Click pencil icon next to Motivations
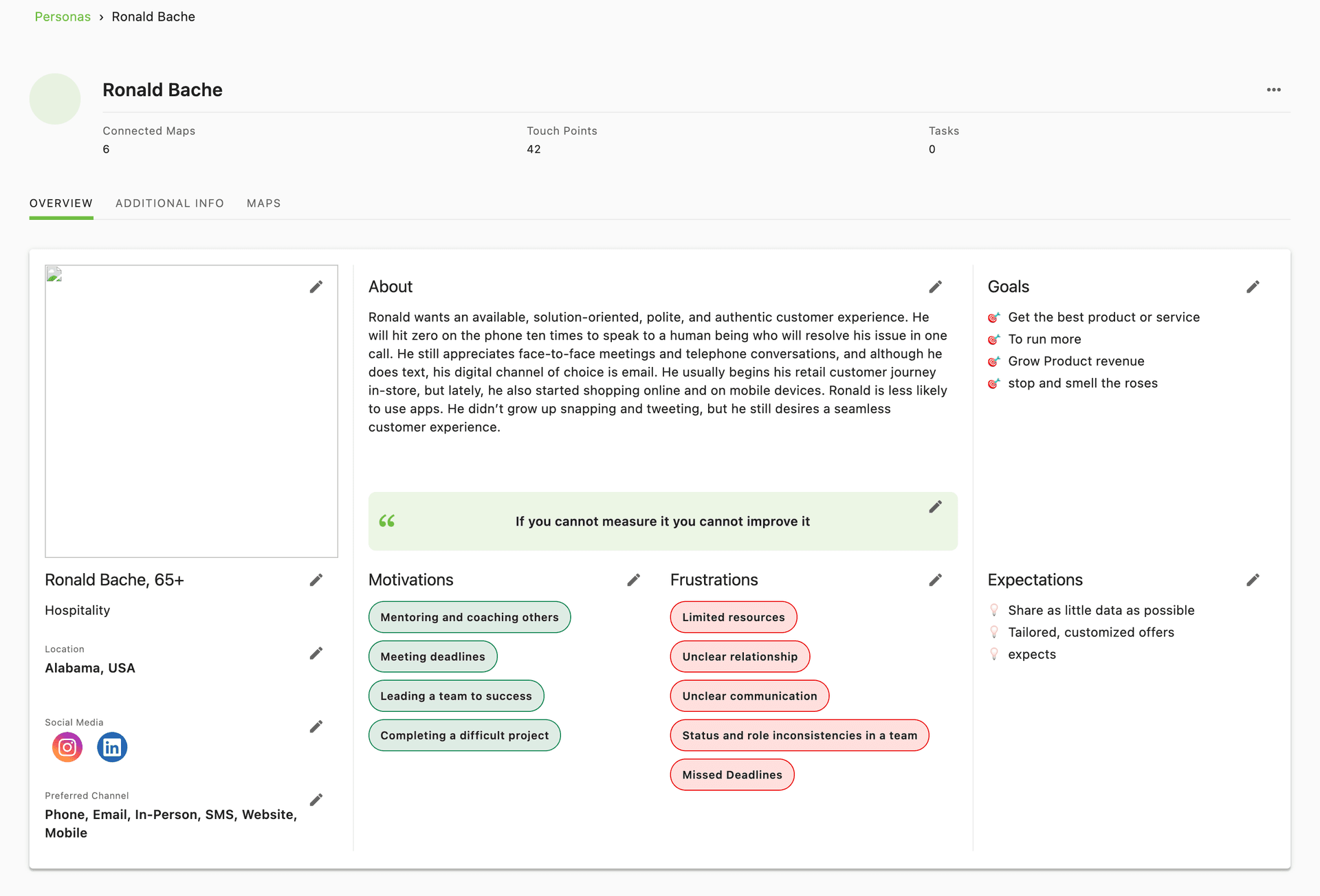 [633, 580]
